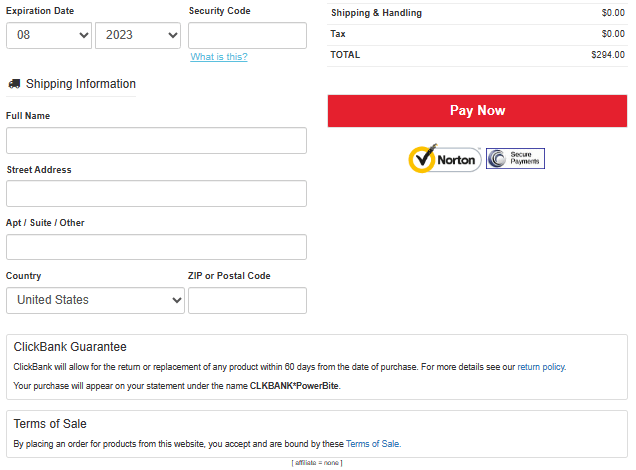Image resolution: width=636 pixels, height=470 pixels.
Task: Click the affiliate = none footer text
Action: (317, 463)
